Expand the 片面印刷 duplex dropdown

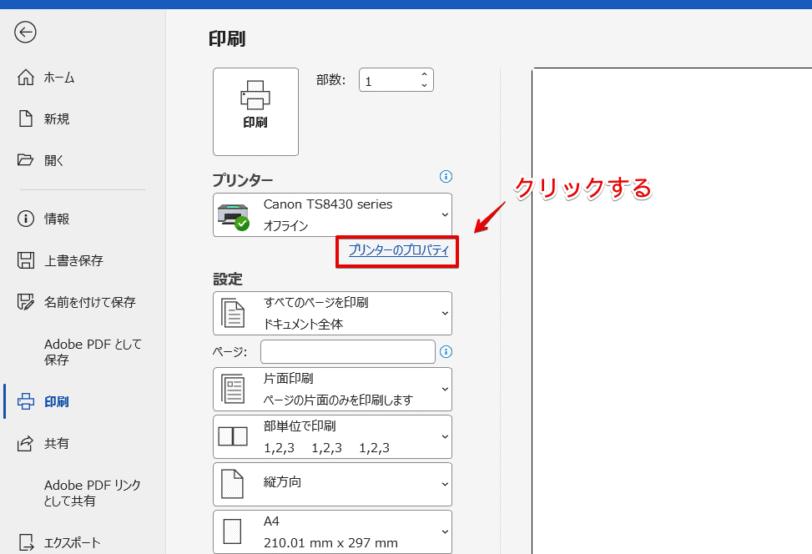(x=332, y=389)
